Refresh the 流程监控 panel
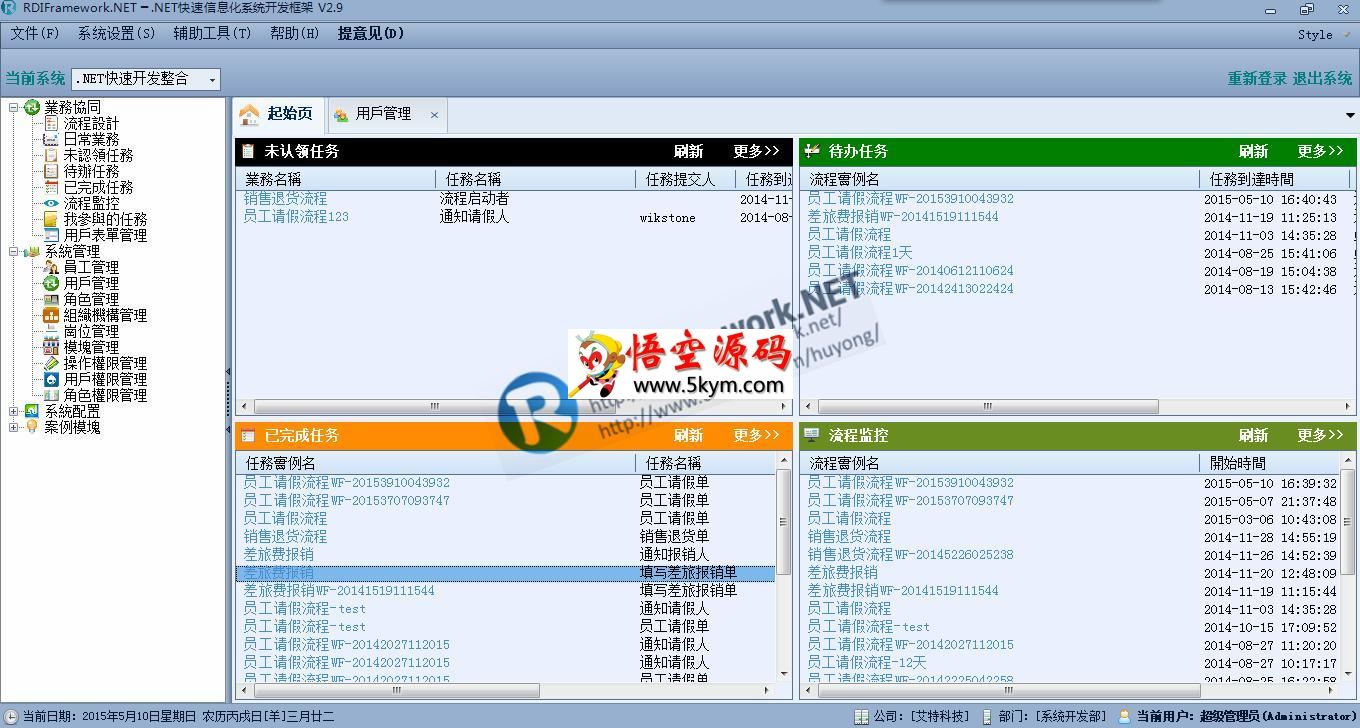 pos(1253,435)
